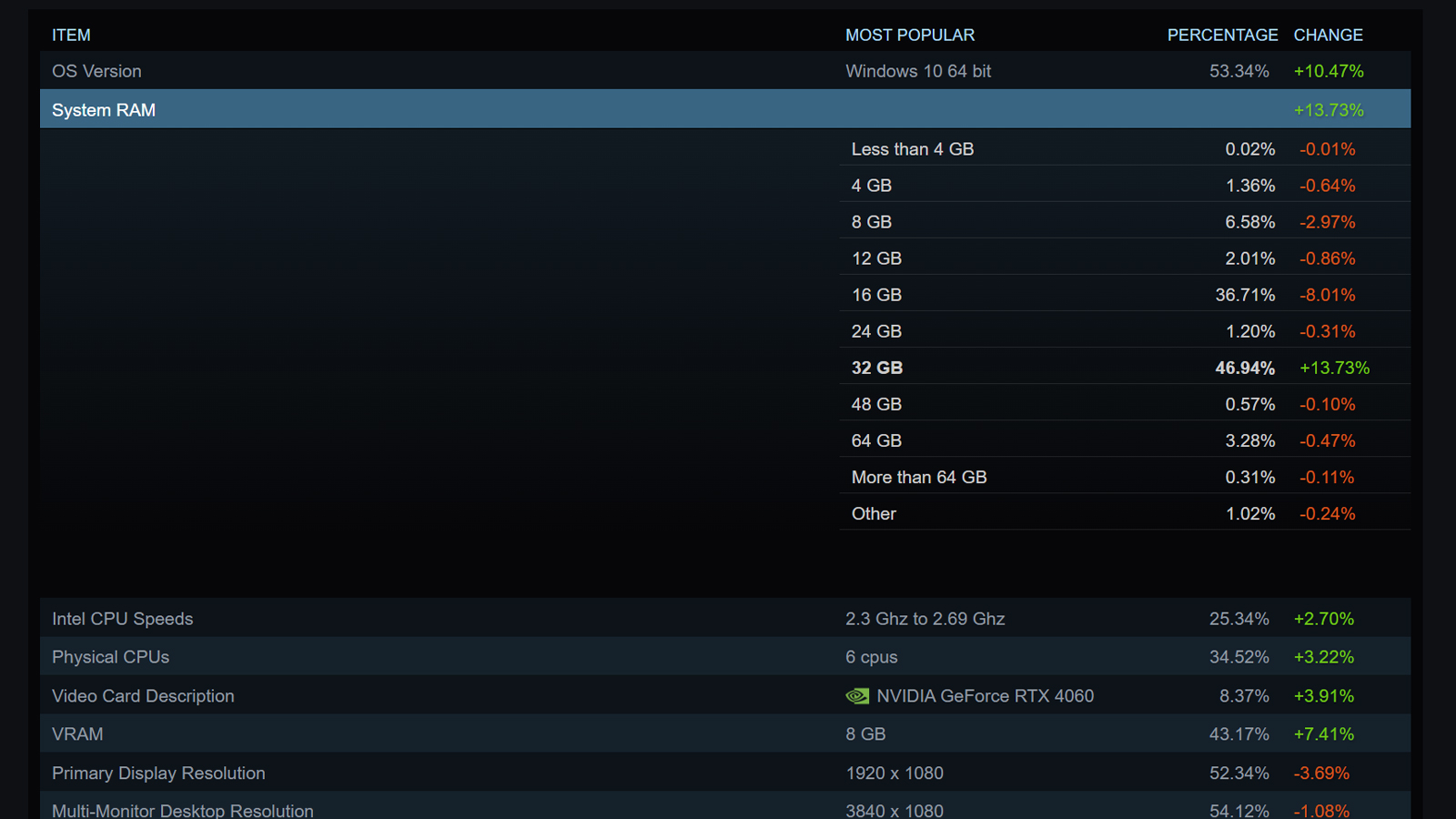Click the NVIDIA logo icon beside RTX 4060
This screenshot has width=1456, height=819.
tap(857, 696)
